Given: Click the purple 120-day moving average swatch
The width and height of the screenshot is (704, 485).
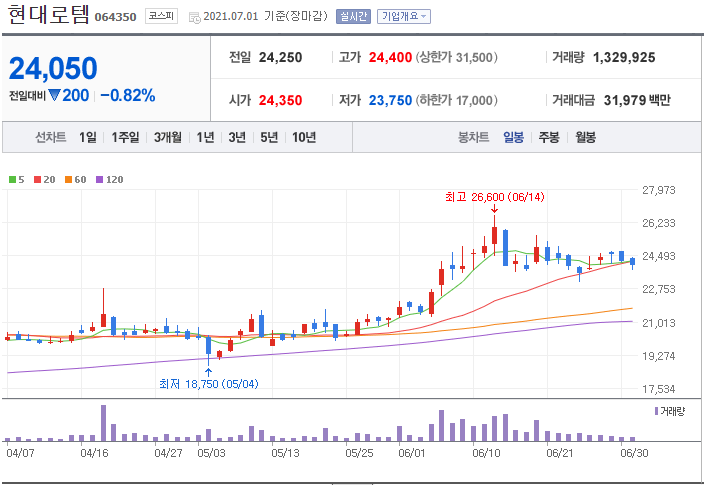Looking at the screenshot, I should pos(100,180).
